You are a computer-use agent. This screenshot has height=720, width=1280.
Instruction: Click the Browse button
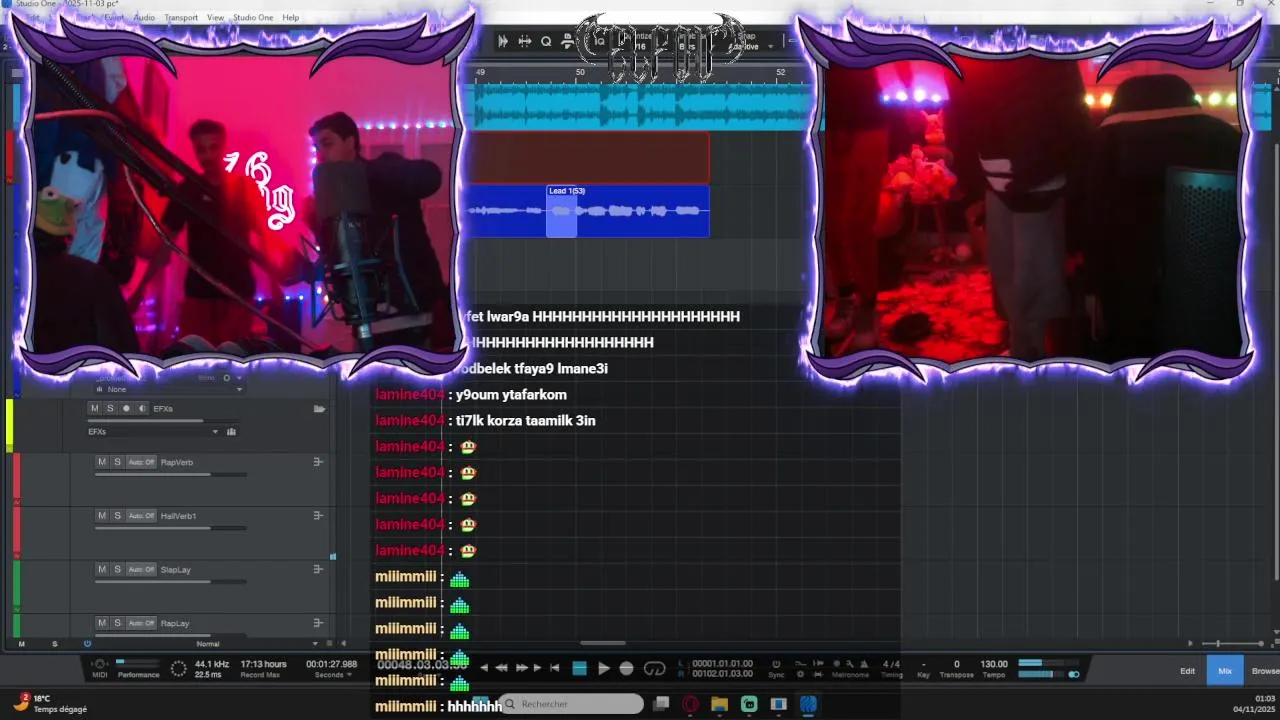point(1265,671)
